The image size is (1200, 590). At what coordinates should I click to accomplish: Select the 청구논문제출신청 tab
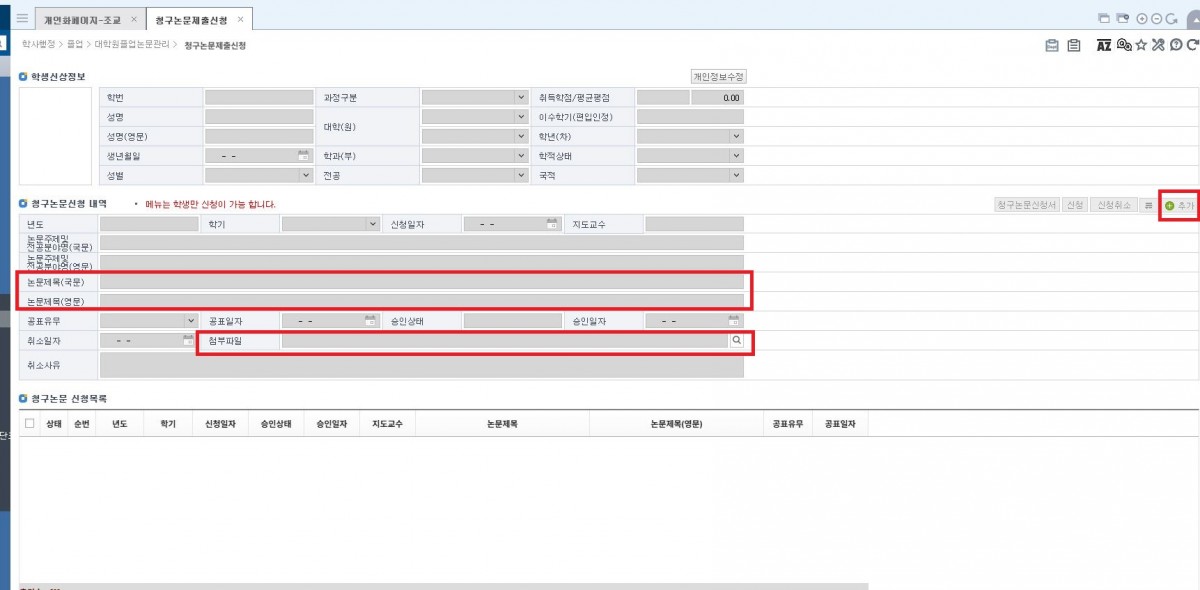[x=193, y=19]
